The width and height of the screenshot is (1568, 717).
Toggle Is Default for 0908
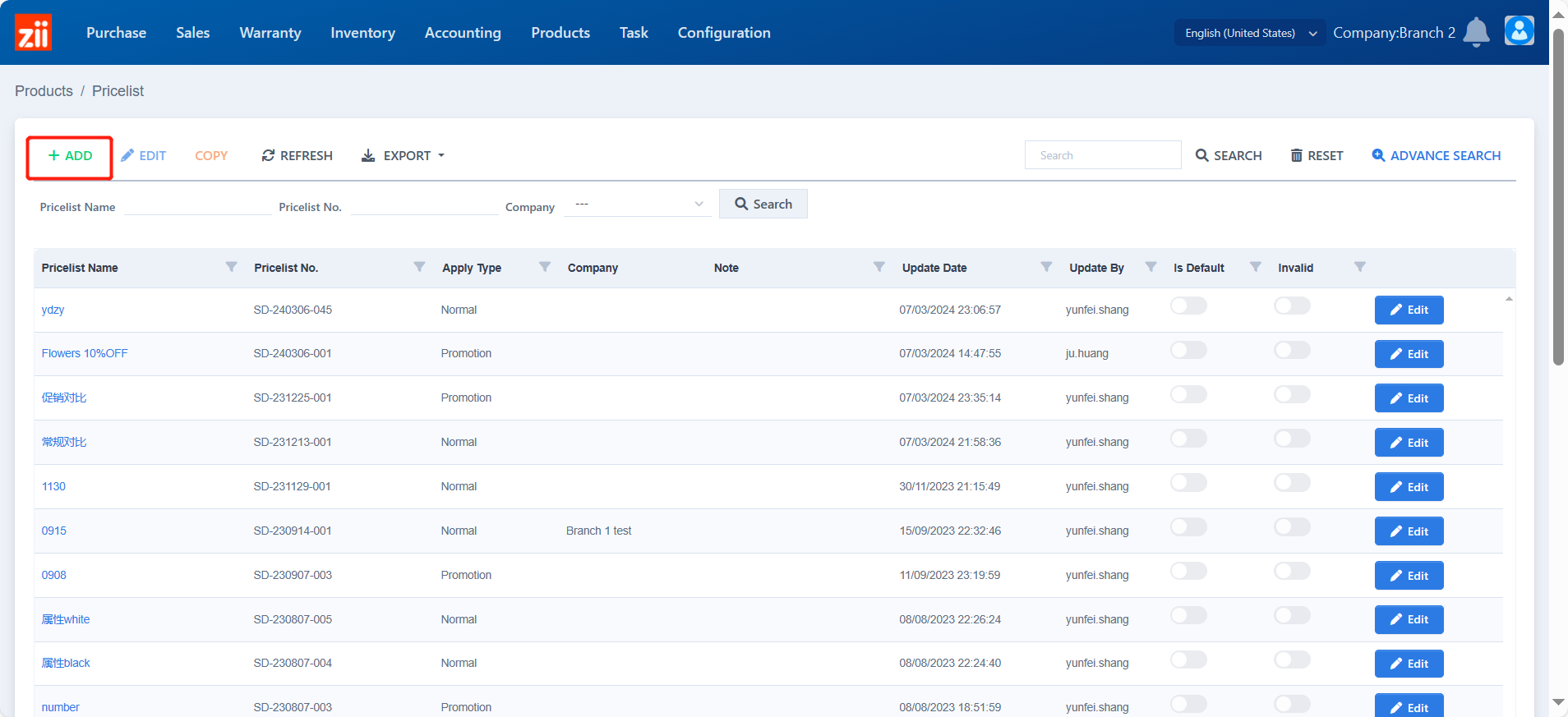(1188, 572)
